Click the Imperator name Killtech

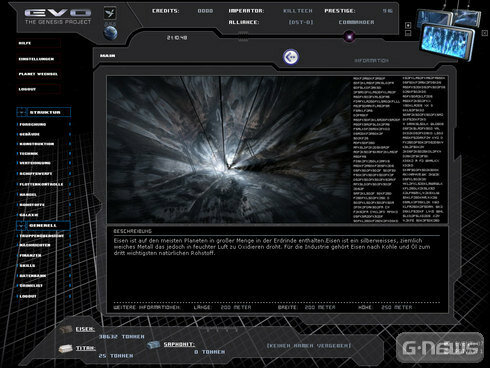point(298,11)
